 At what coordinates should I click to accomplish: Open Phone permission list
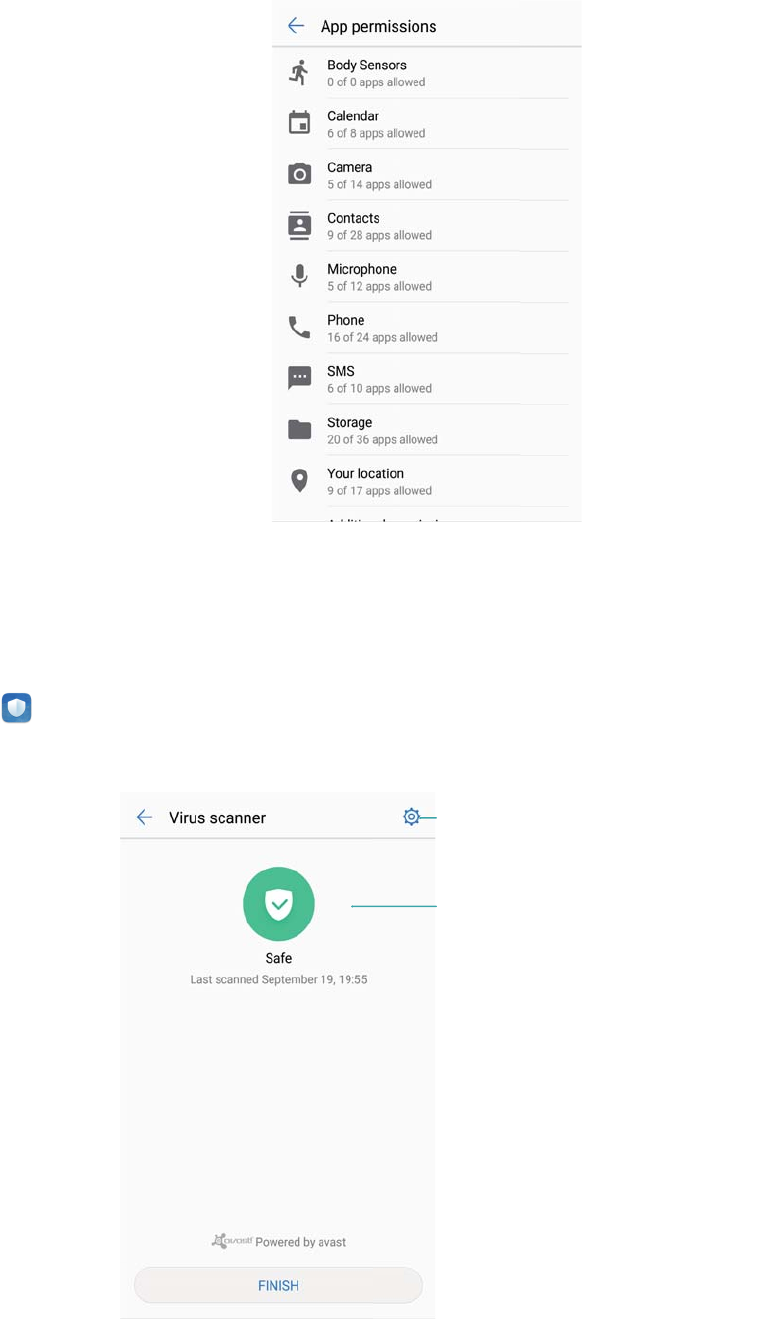(x=427, y=328)
